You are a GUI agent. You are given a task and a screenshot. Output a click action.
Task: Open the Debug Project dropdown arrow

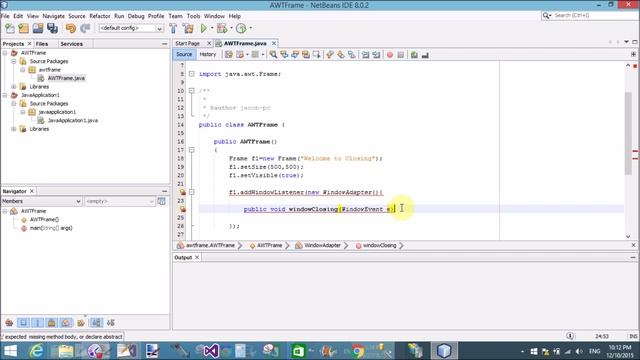point(231,28)
